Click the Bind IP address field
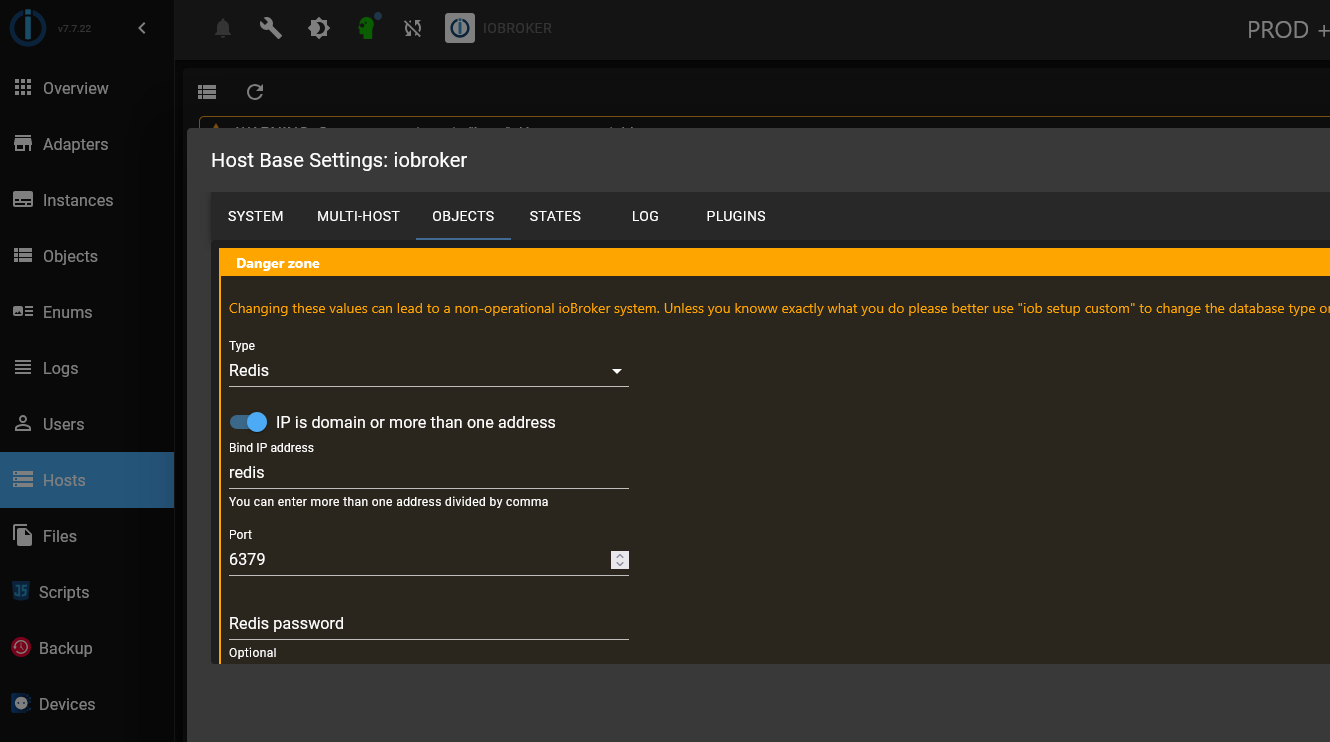Image resolution: width=1330 pixels, height=742 pixels. pyautogui.click(x=428, y=472)
